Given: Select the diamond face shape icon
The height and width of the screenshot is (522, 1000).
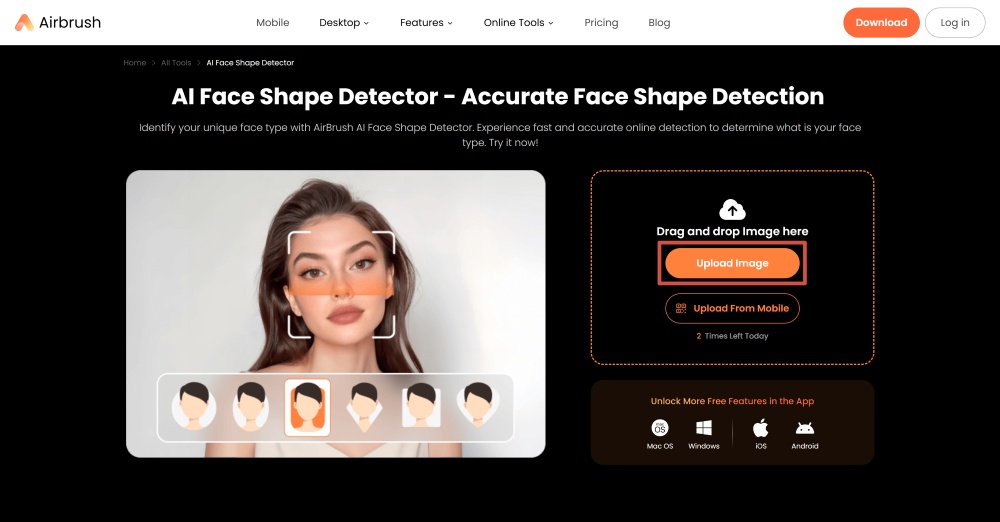Looking at the screenshot, I should point(364,406).
